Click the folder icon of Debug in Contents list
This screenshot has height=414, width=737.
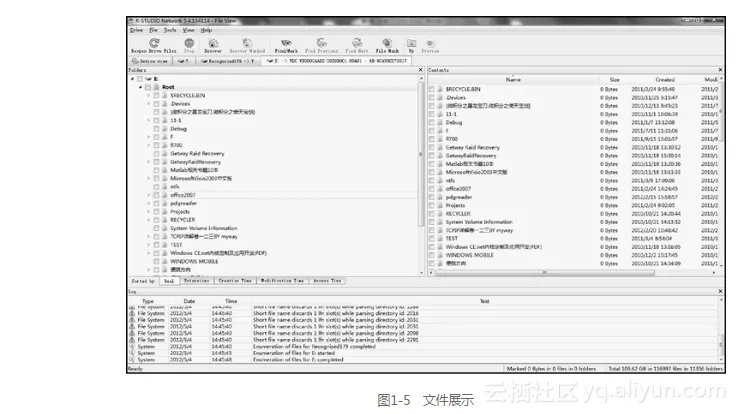pos(440,122)
